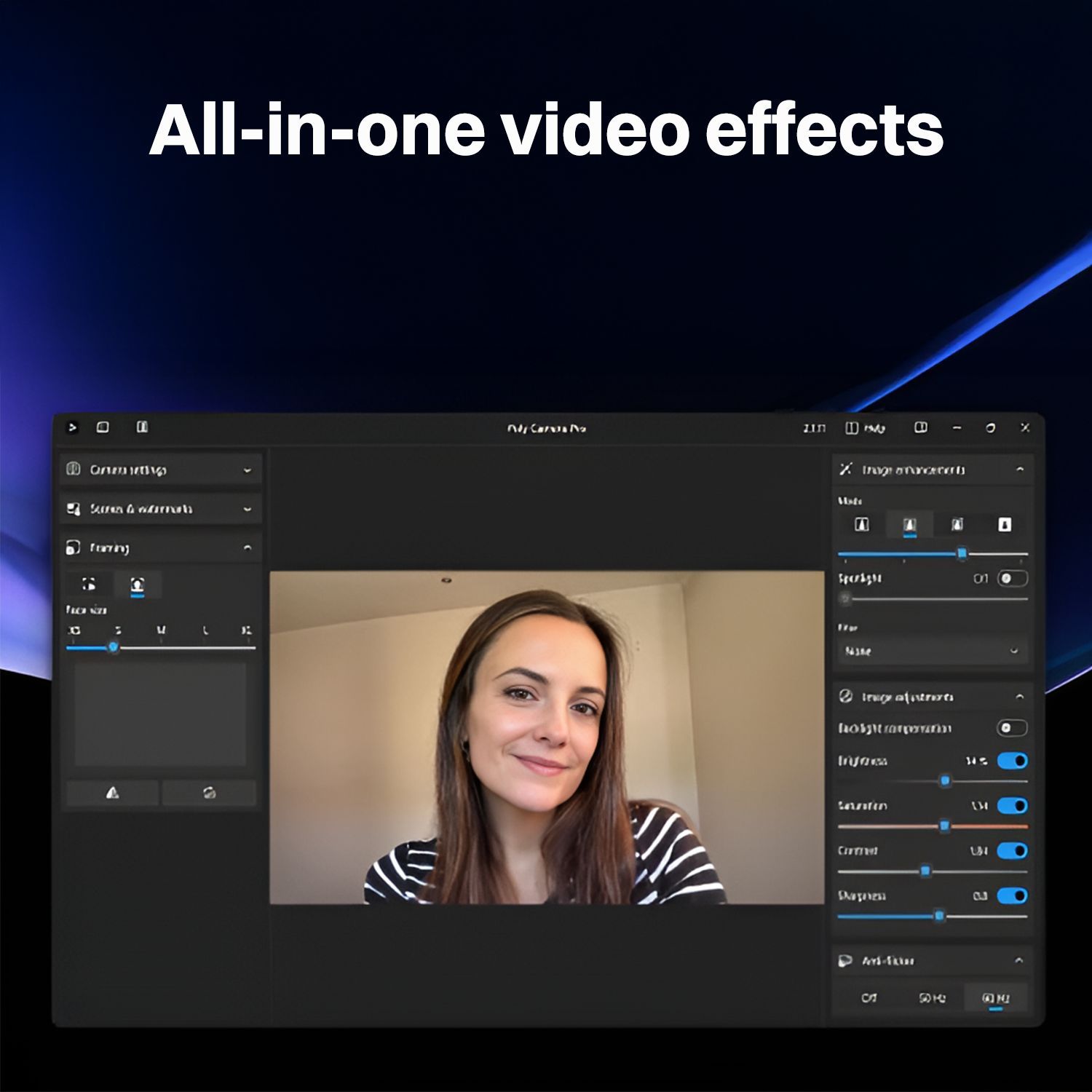Image resolution: width=1092 pixels, height=1092 pixels.
Task: Click the Face size slider handle
Action: [x=113, y=647]
